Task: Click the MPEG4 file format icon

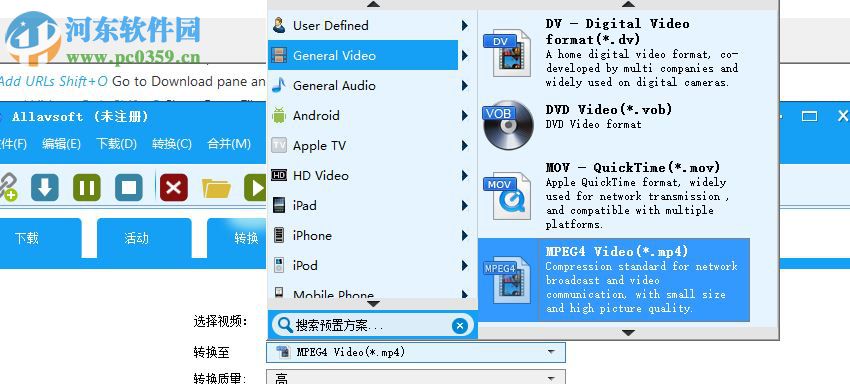Action: coord(506,280)
